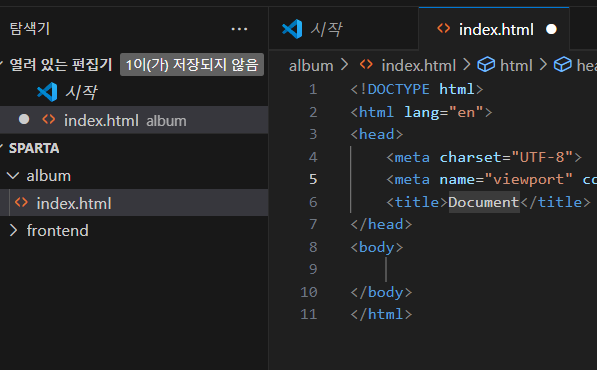The height and width of the screenshot is (370, 597).
Task: Click unsaved dot beside index.html in open editors
Action: point(24,120)
